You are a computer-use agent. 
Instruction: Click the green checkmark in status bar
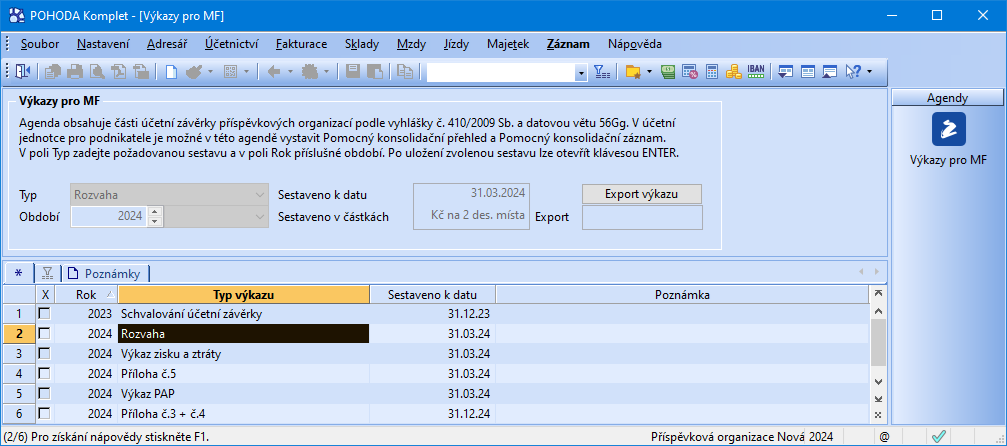coord(938,437)
